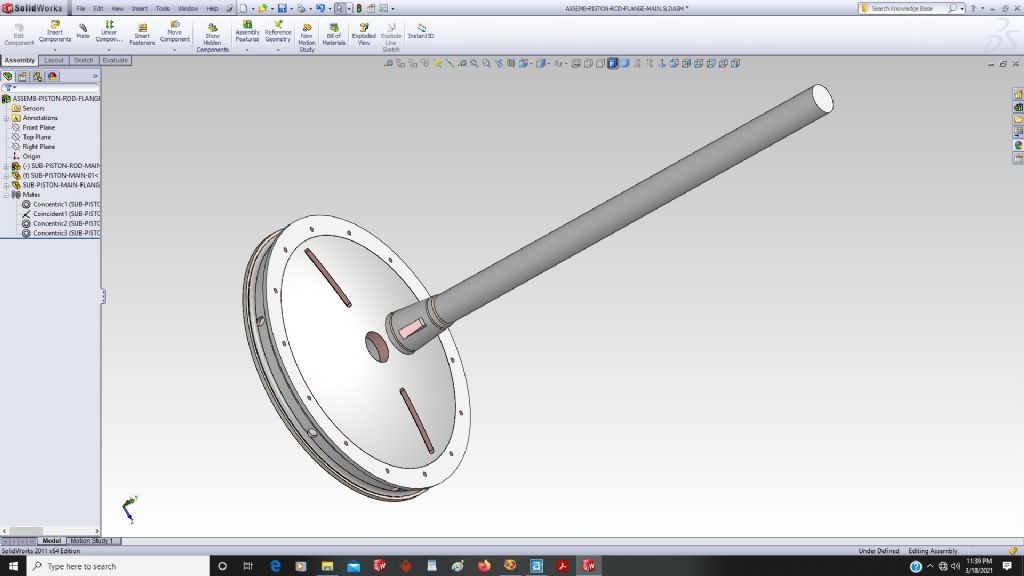Create a New Motion Study

[306, 38]
